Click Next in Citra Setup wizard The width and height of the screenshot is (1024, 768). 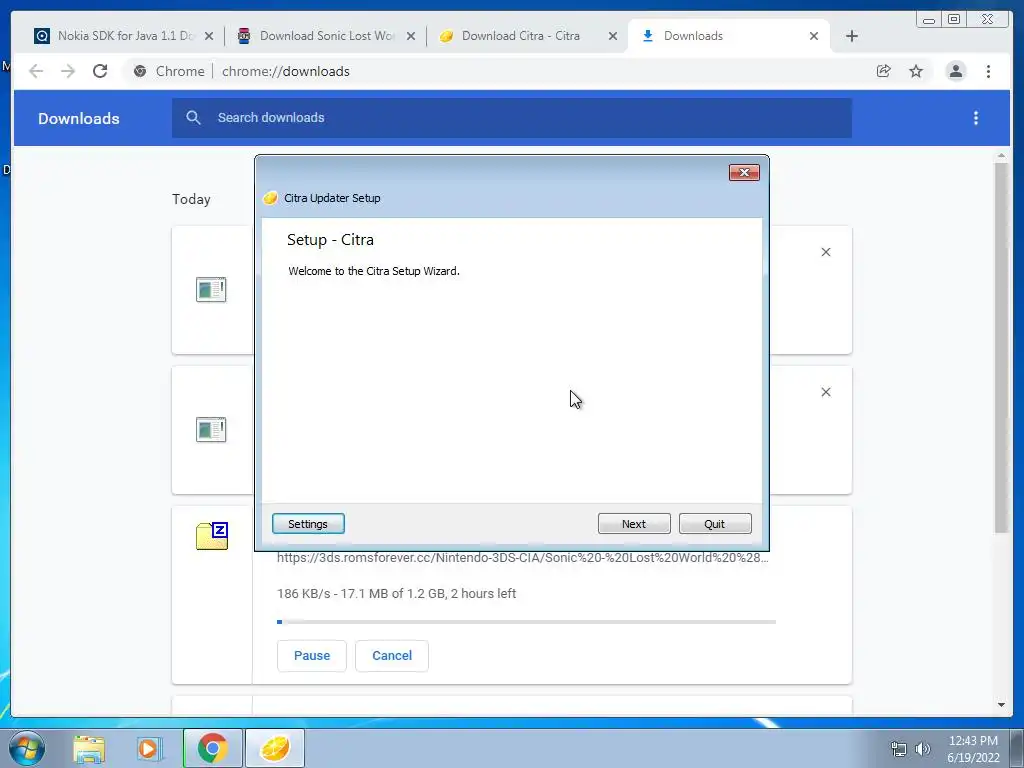click(x=633, y=524)
